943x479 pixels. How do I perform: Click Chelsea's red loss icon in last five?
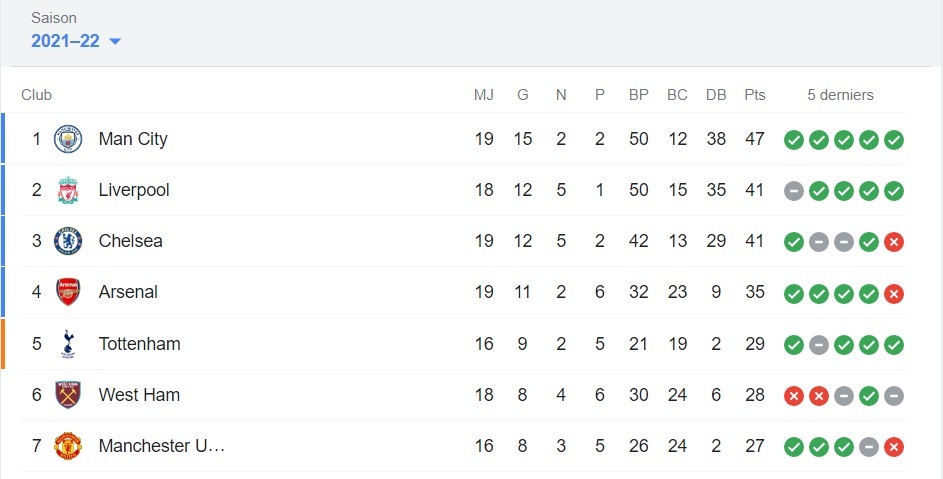tap(894, 242)
